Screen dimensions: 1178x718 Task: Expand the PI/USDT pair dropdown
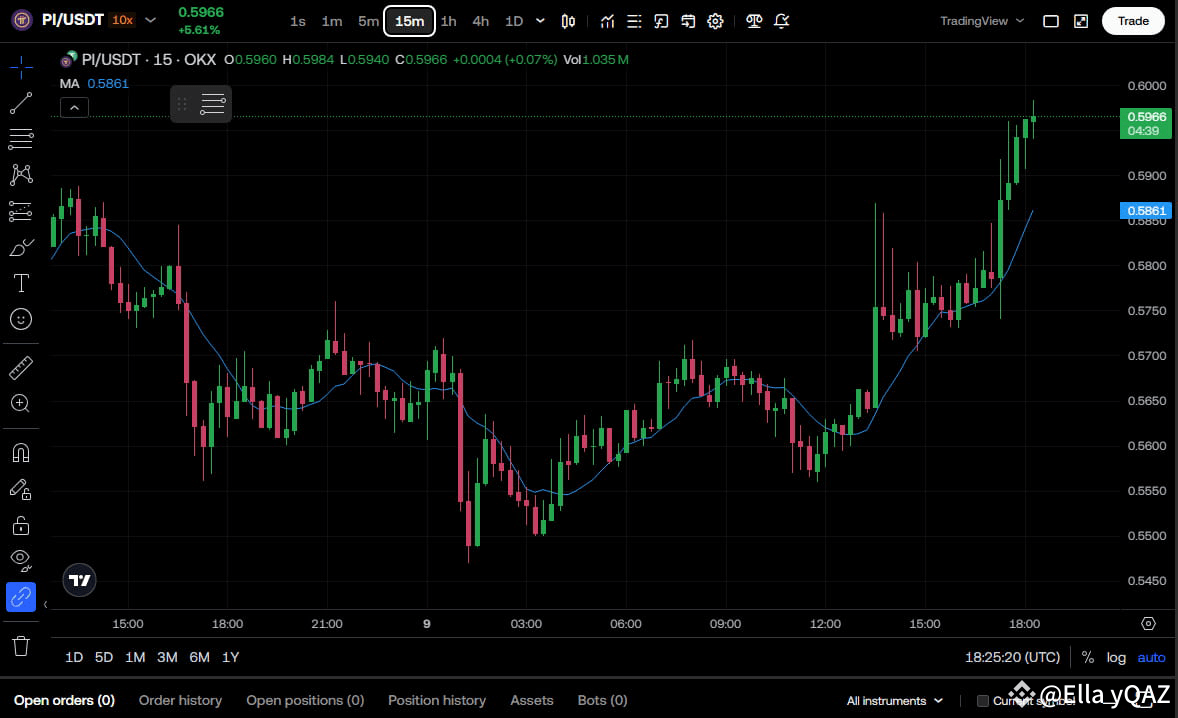pyautogui.click(x=150, y=20)
